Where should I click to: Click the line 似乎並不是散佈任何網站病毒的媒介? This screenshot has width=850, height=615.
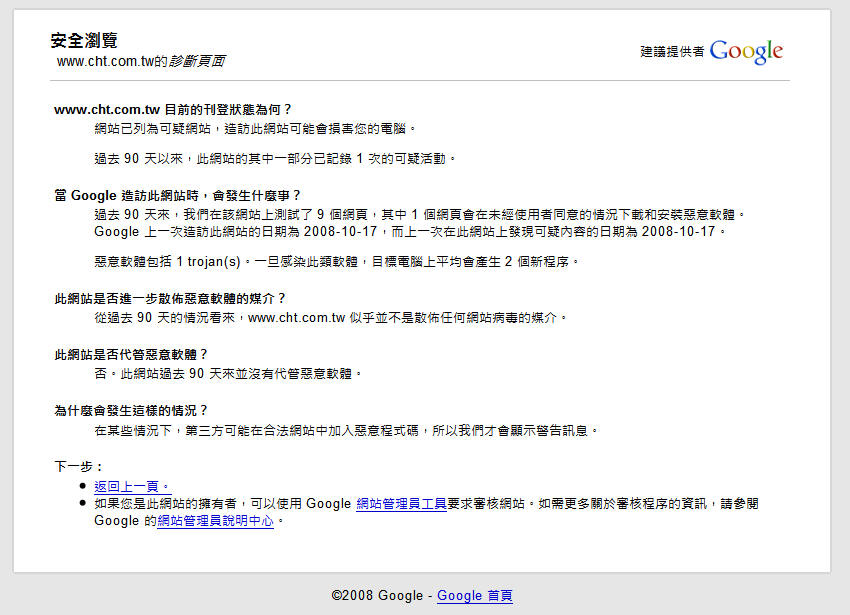(330, 317)
